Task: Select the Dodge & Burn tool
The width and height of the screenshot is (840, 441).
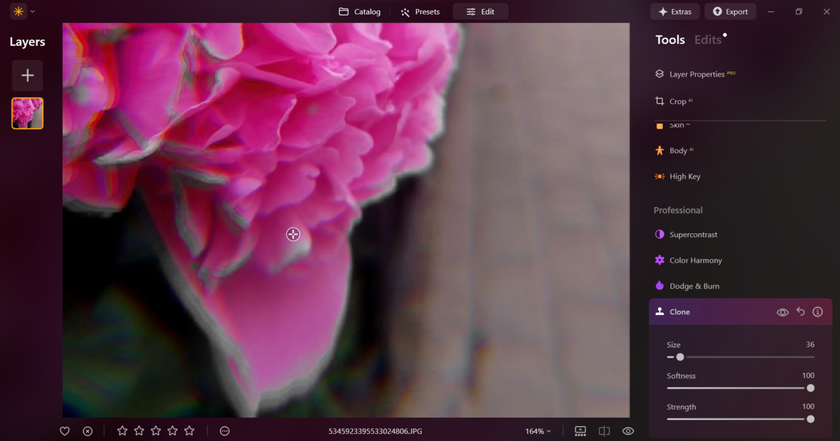Action: click(694, 286)
